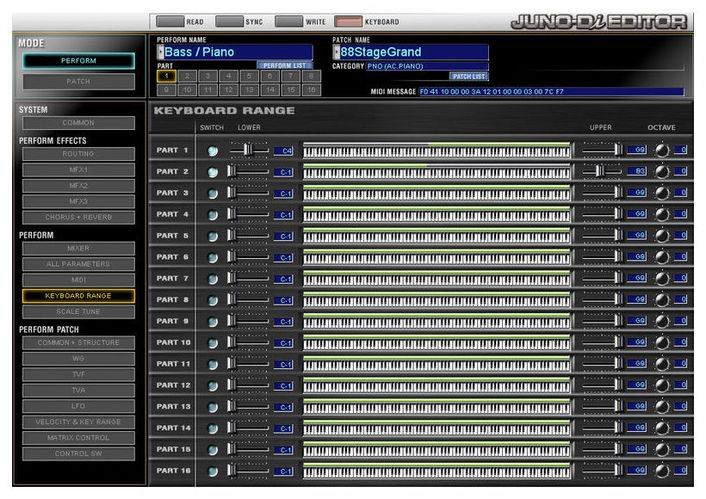Adjust the Part 14 upper range slider
This screenshot has width=706, height=499.
(x=619, y=427)
